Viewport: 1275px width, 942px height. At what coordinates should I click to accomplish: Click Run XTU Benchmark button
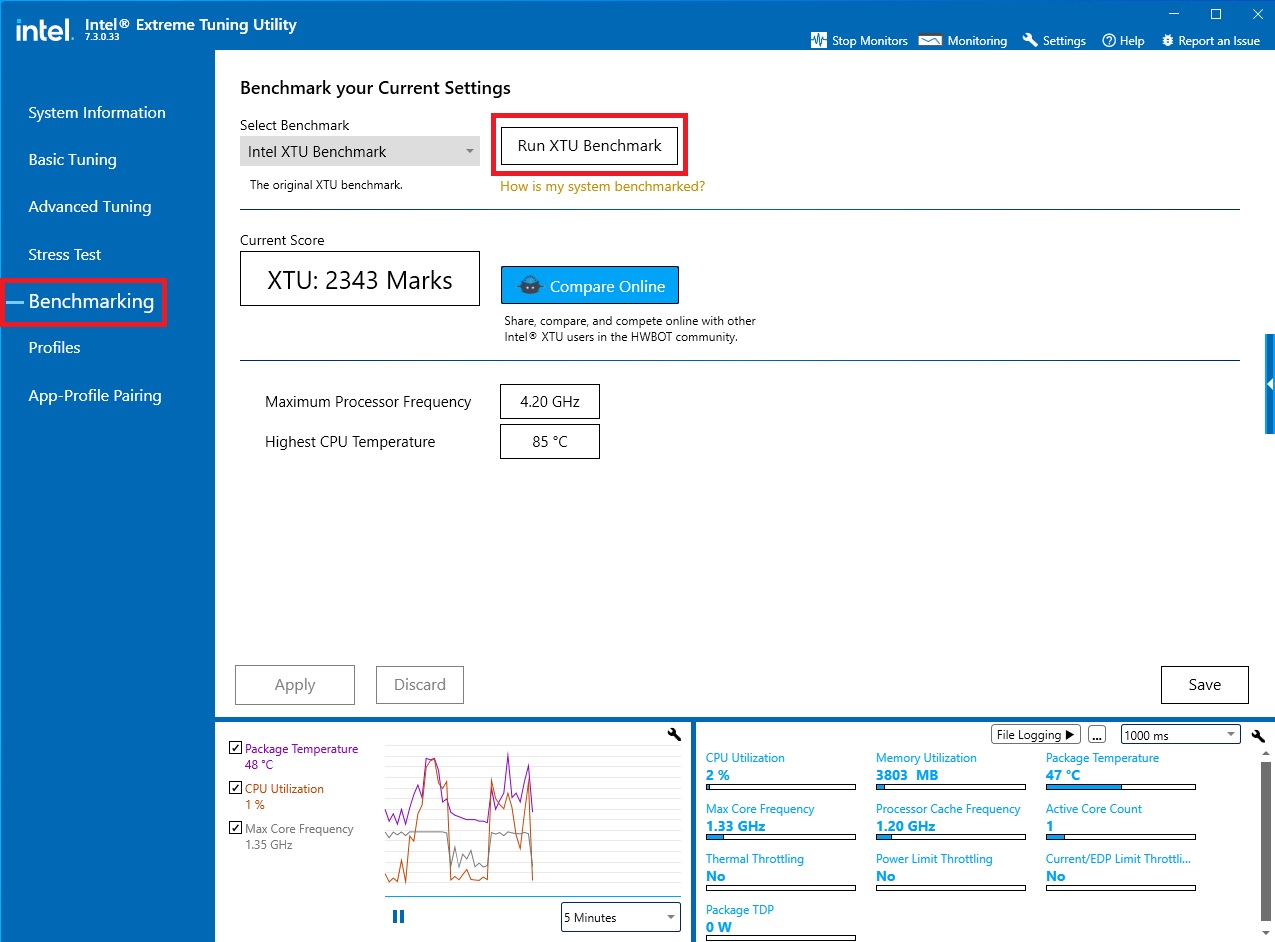tap(589, 146)
